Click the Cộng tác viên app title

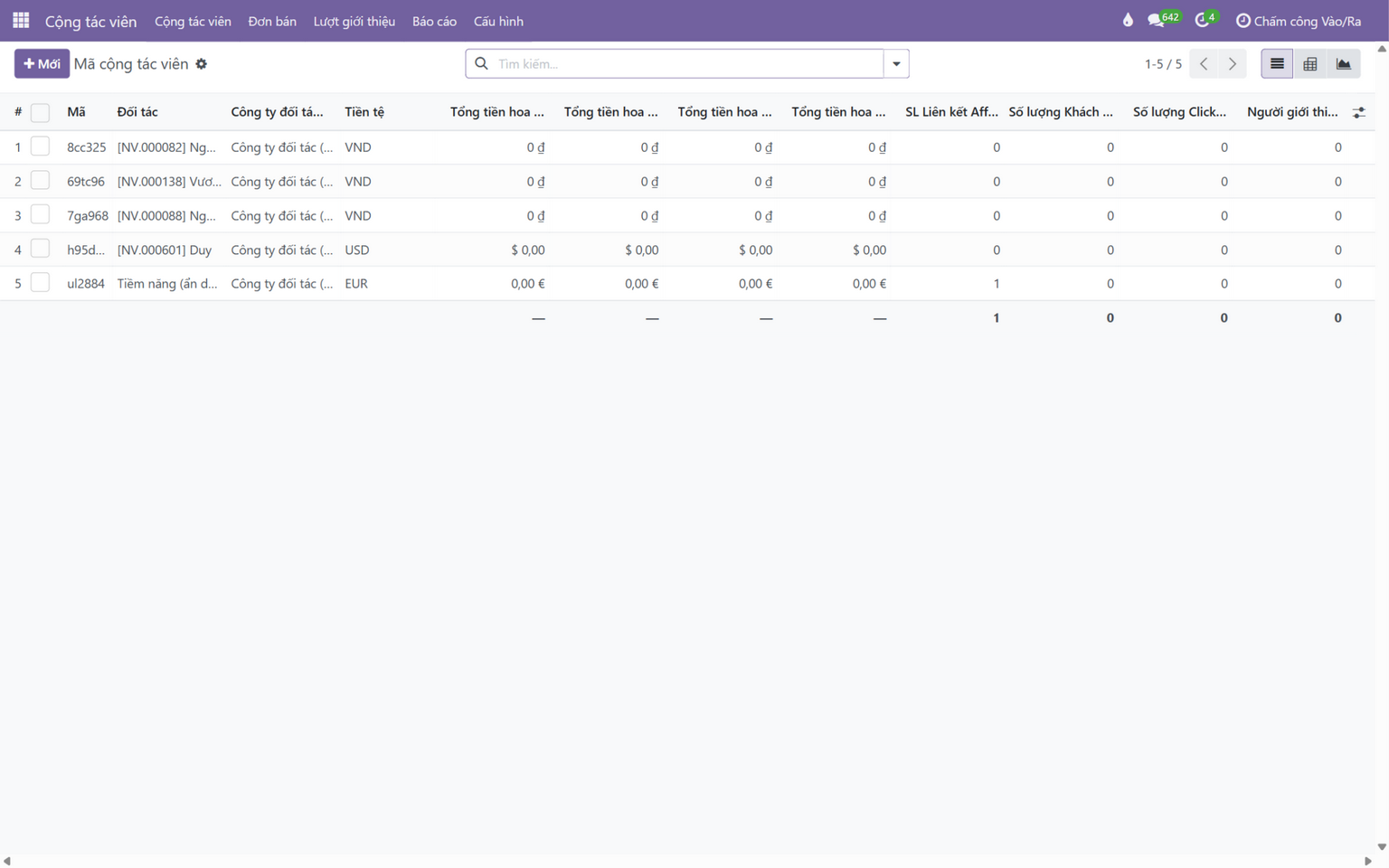click(90, 21)
